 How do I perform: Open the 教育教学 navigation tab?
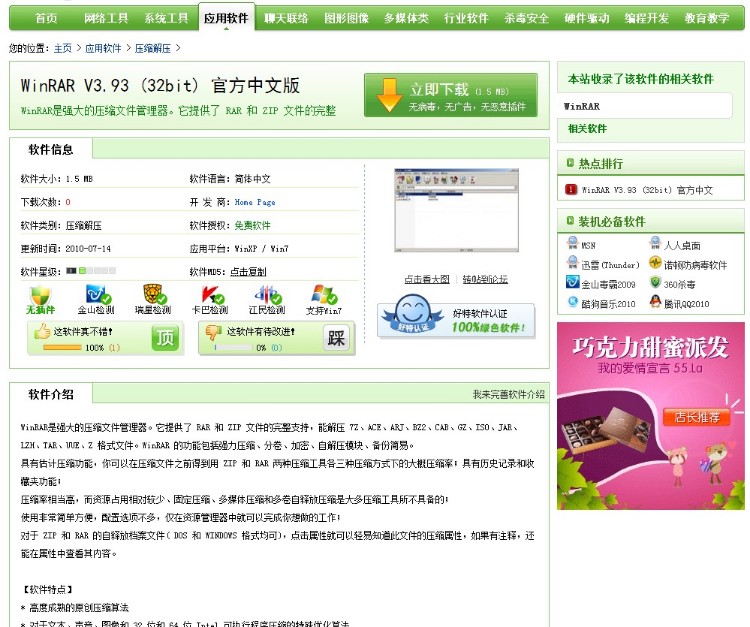(x=706, y=18)
